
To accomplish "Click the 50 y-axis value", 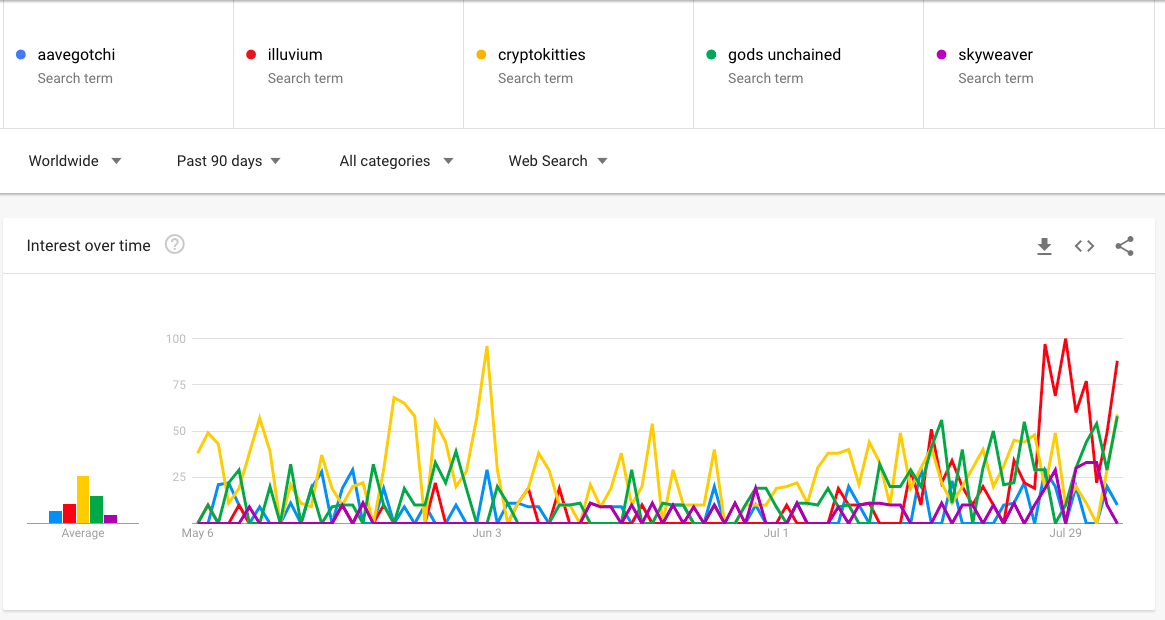I will point(179,431).
